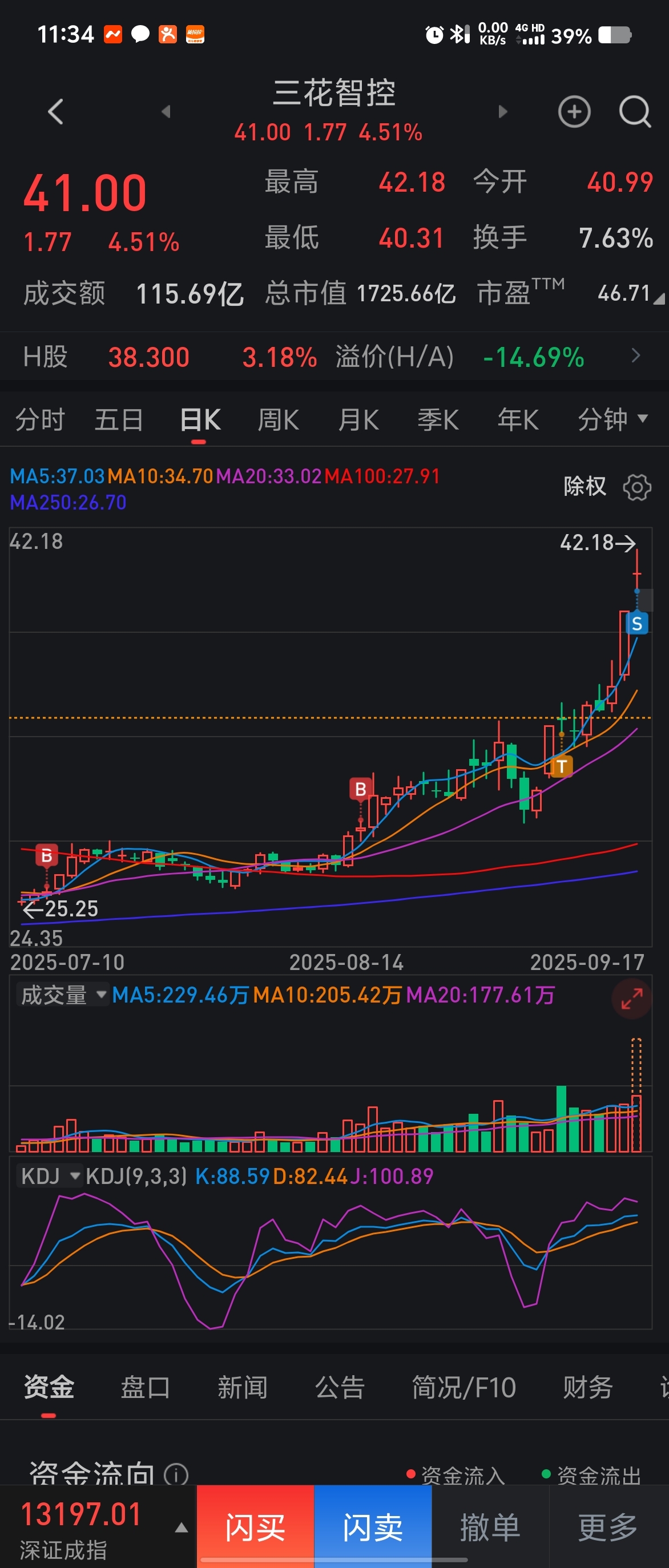Open the 资金 bottom tab
Screen dimensions: 669x1568
[49, 1387]
